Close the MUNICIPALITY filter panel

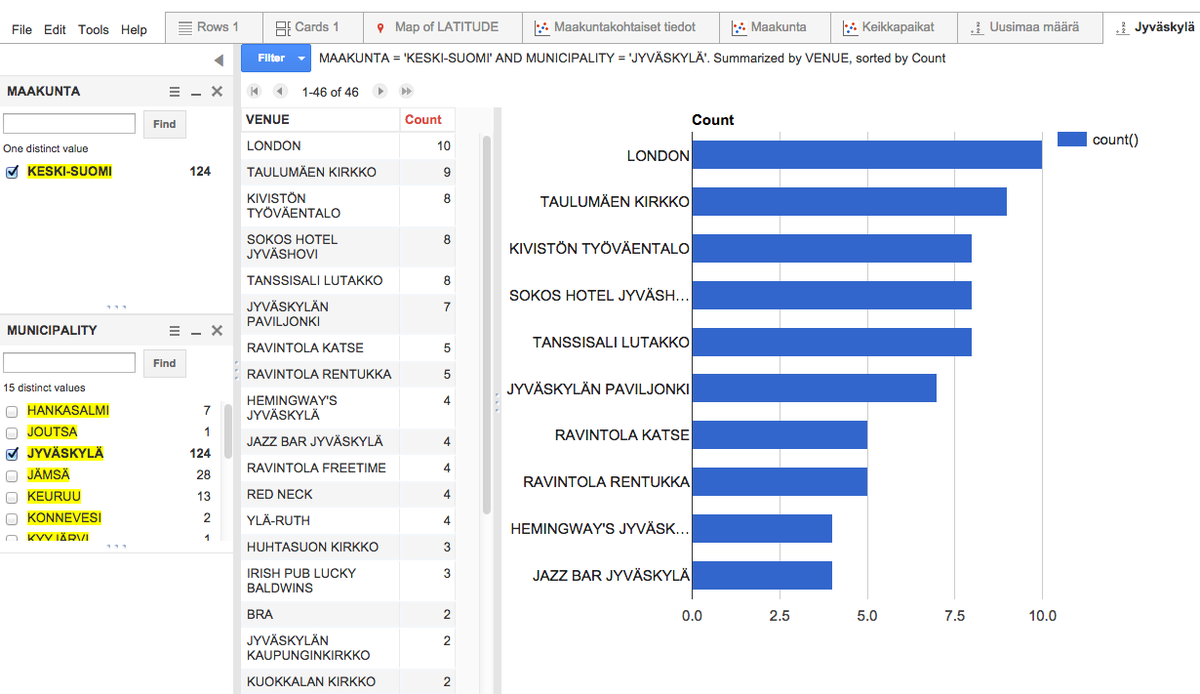coord(217,331)
